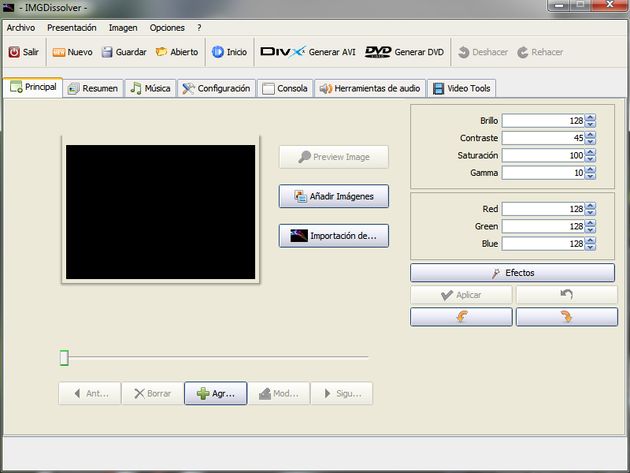Decrease the Contraste value with down arrow
The height and width of the screenshot is (473, 630).
coord(590,141)
